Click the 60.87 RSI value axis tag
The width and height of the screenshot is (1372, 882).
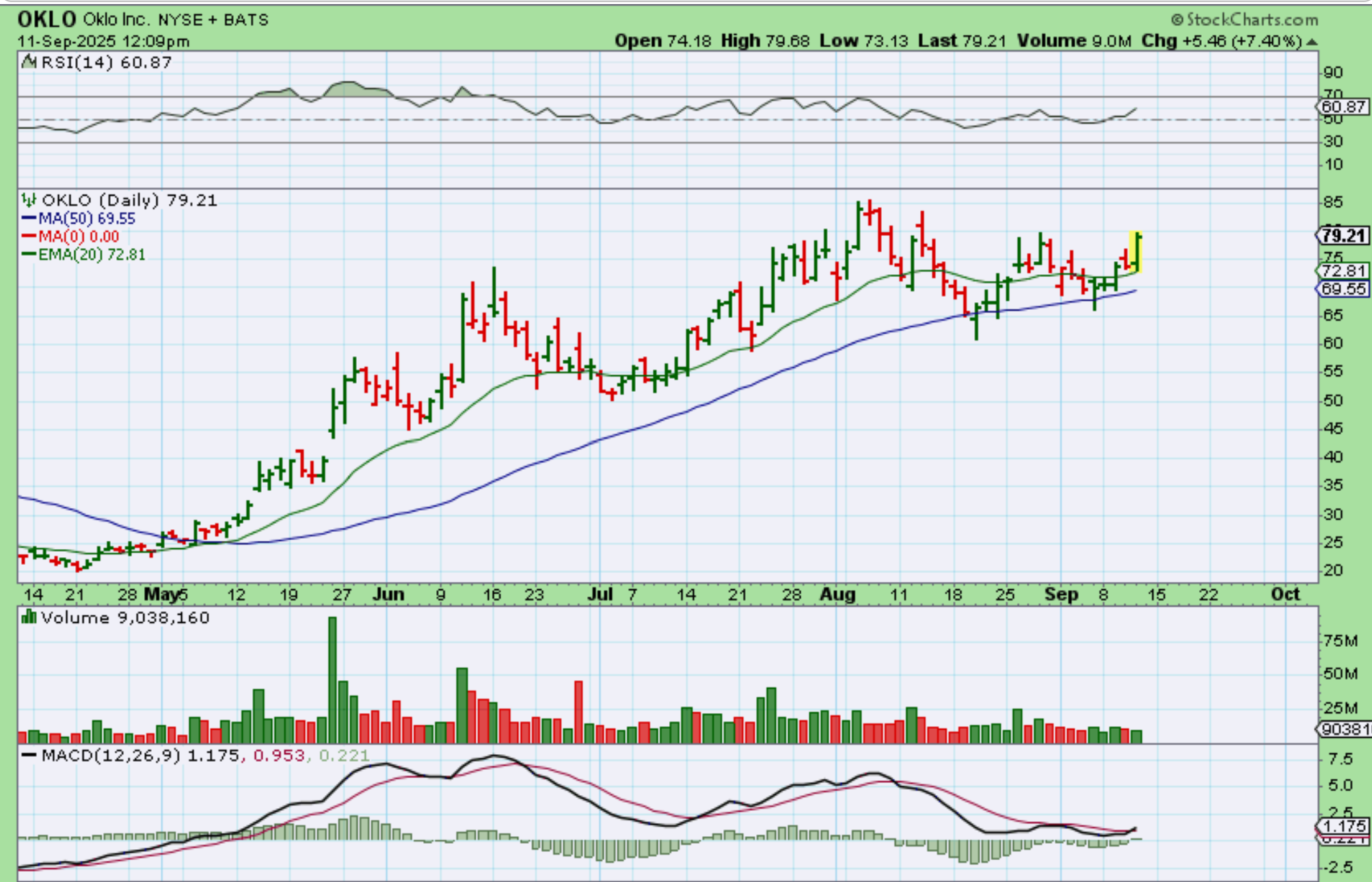[1343, 107]
